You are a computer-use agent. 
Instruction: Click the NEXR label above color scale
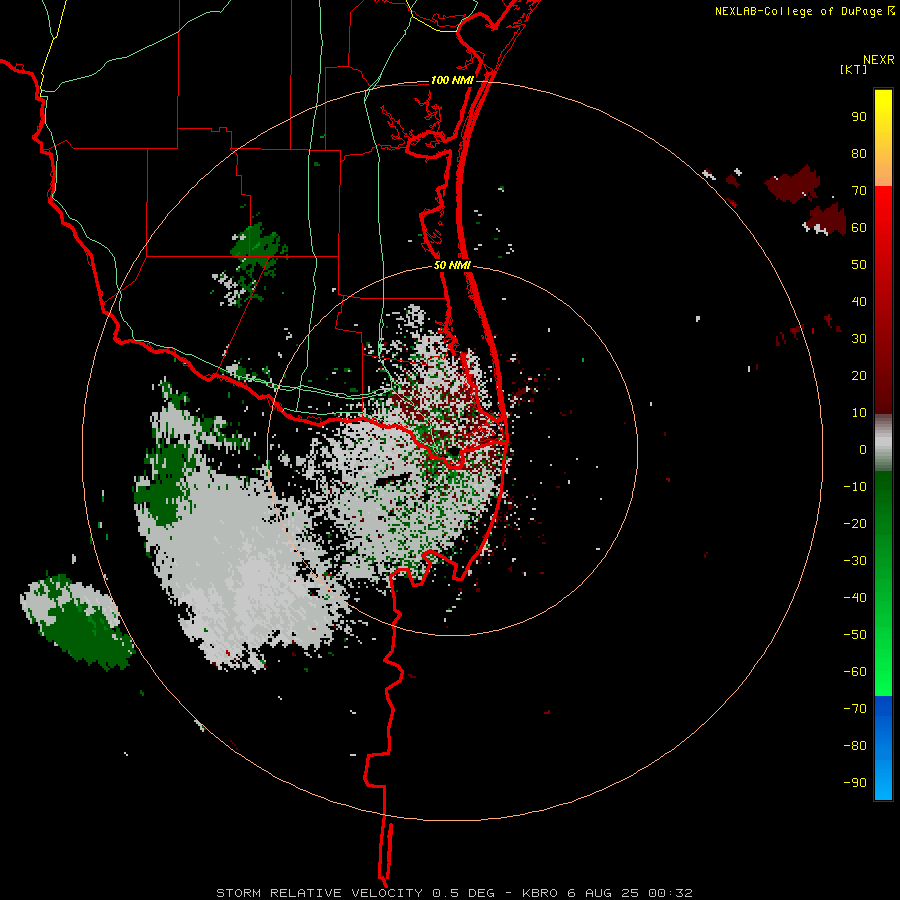pos(879,60)
